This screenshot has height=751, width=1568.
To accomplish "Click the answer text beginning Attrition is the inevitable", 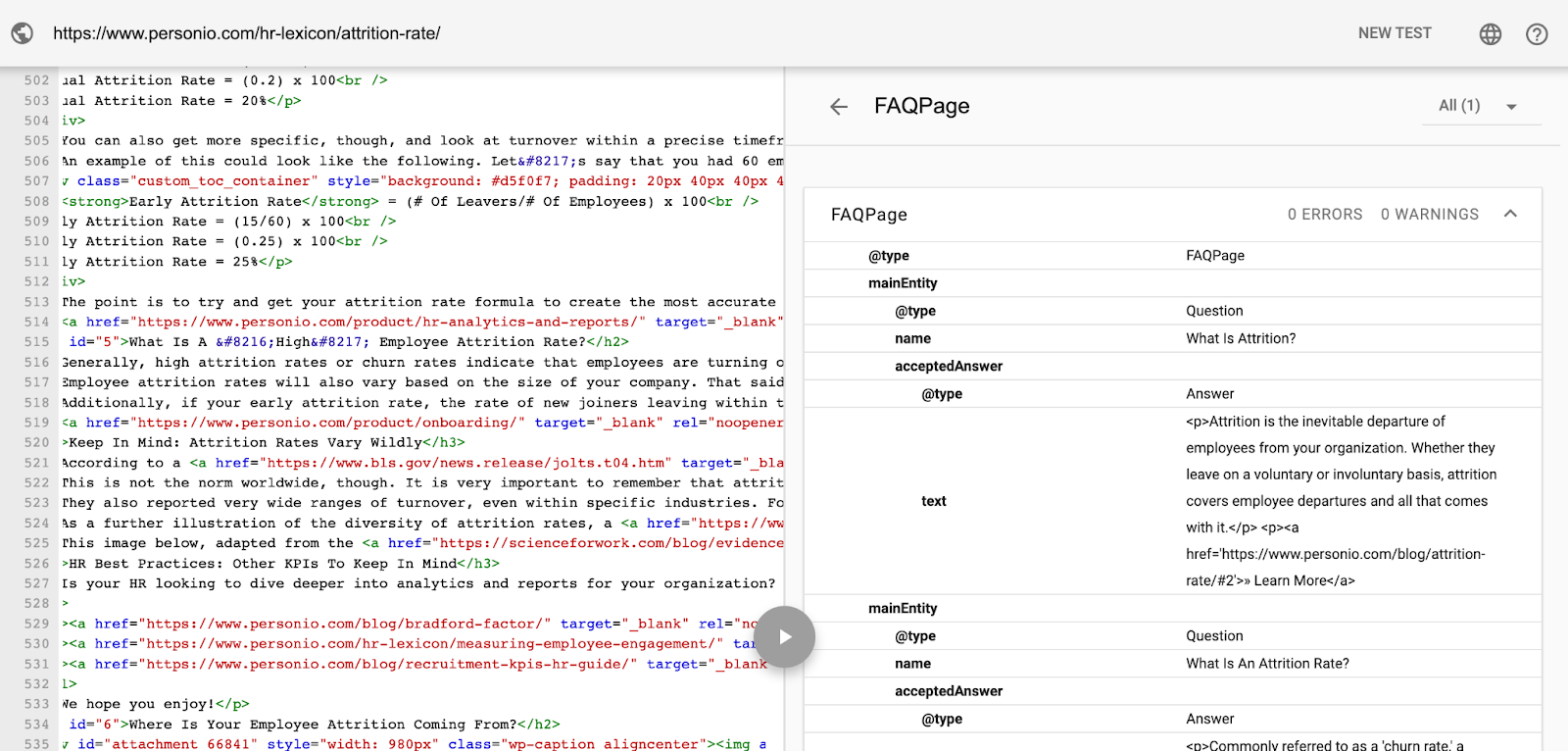I will click(x=1342, y=501).
